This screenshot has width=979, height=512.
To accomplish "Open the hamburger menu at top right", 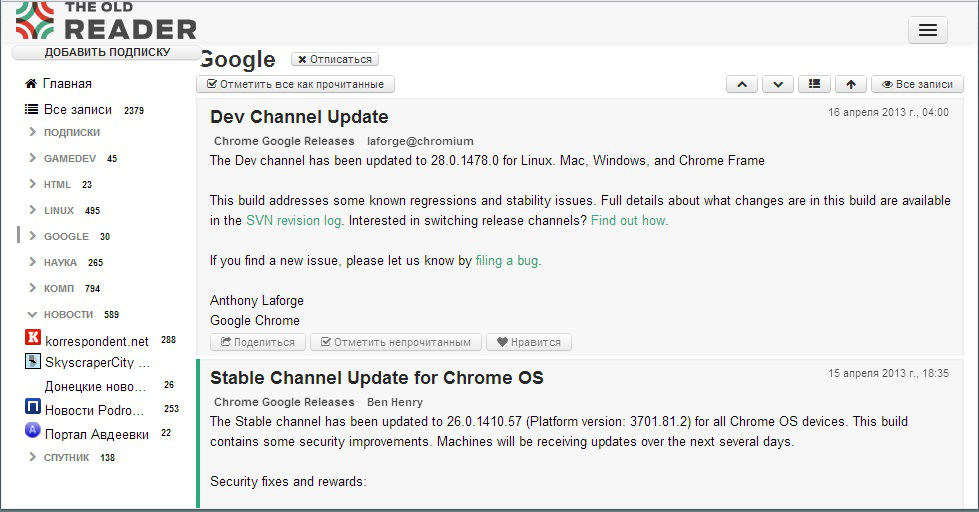I will point(927,30).
